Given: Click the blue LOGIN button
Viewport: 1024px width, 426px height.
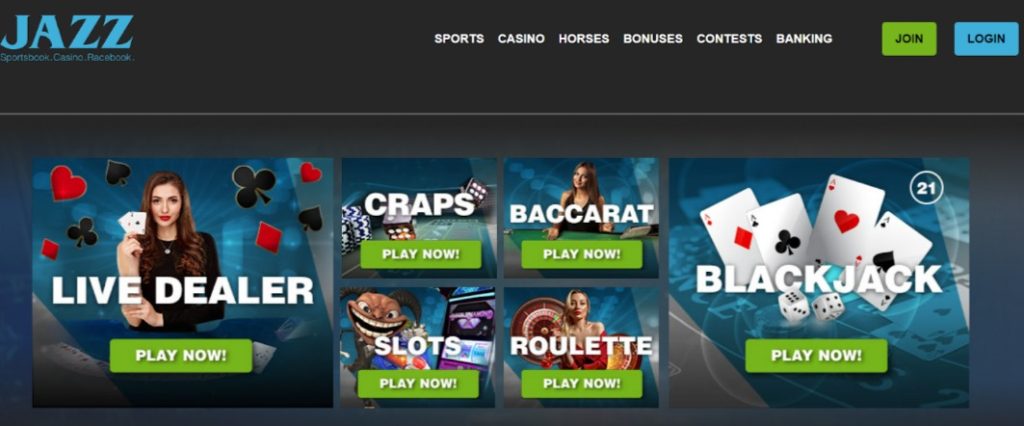Looking at the screenshot, I should tap(986, 39).
